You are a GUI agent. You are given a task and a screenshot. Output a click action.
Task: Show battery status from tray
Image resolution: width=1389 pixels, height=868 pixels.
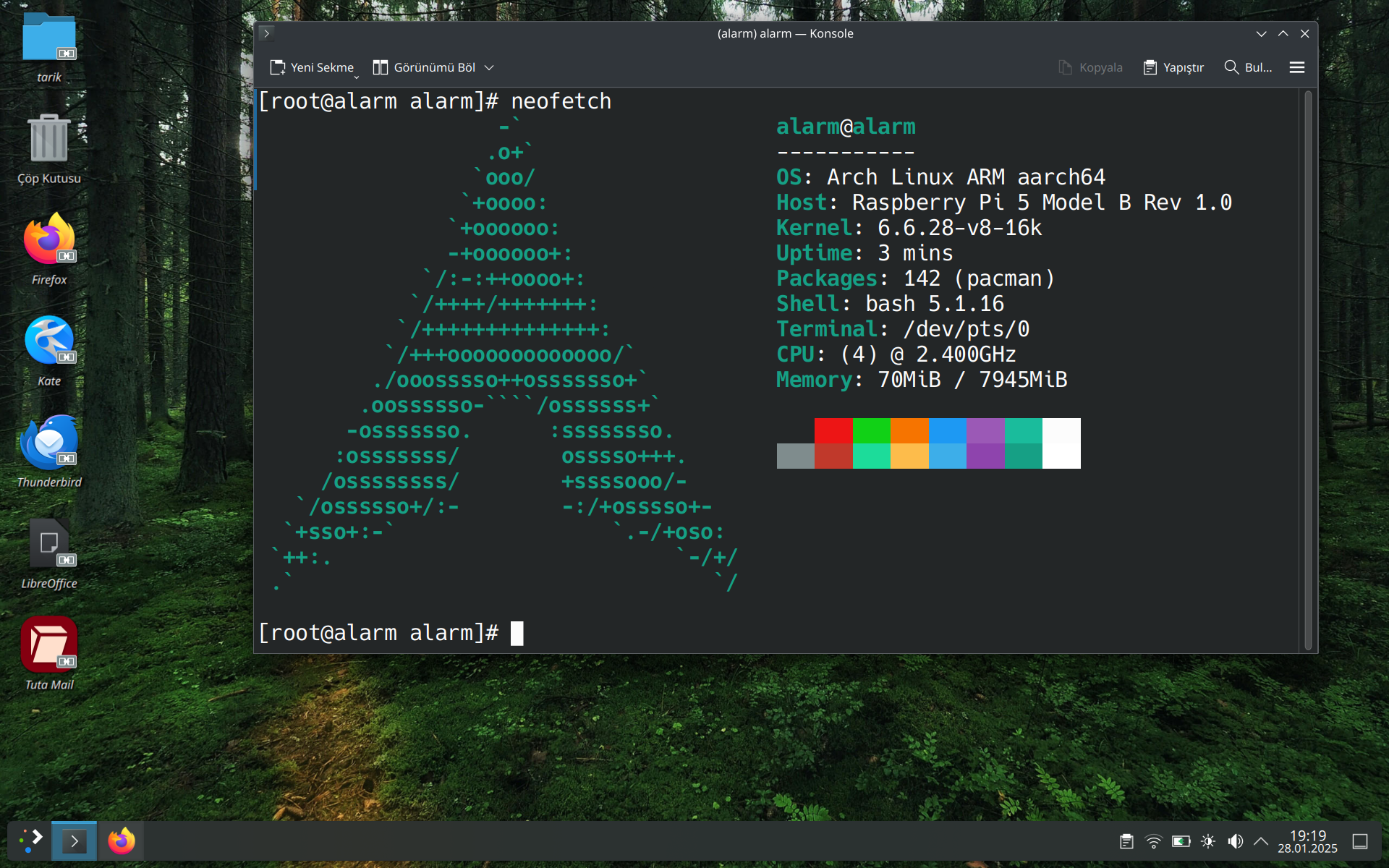coord(1181,841)
